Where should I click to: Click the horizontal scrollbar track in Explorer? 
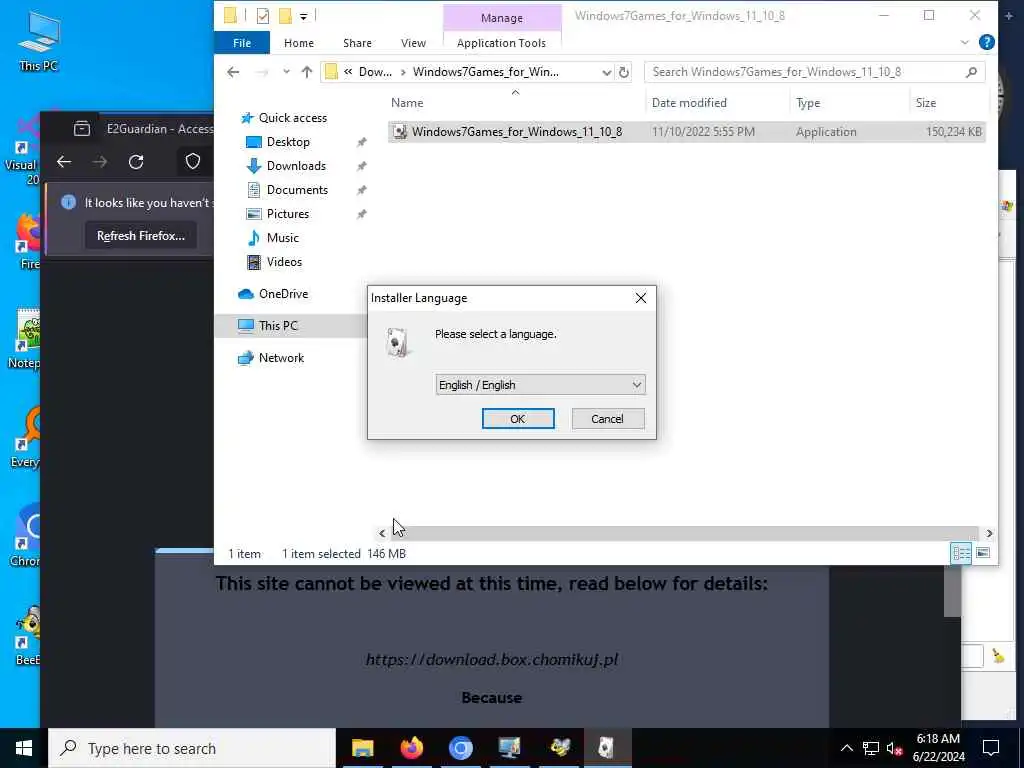coord(686,533)
